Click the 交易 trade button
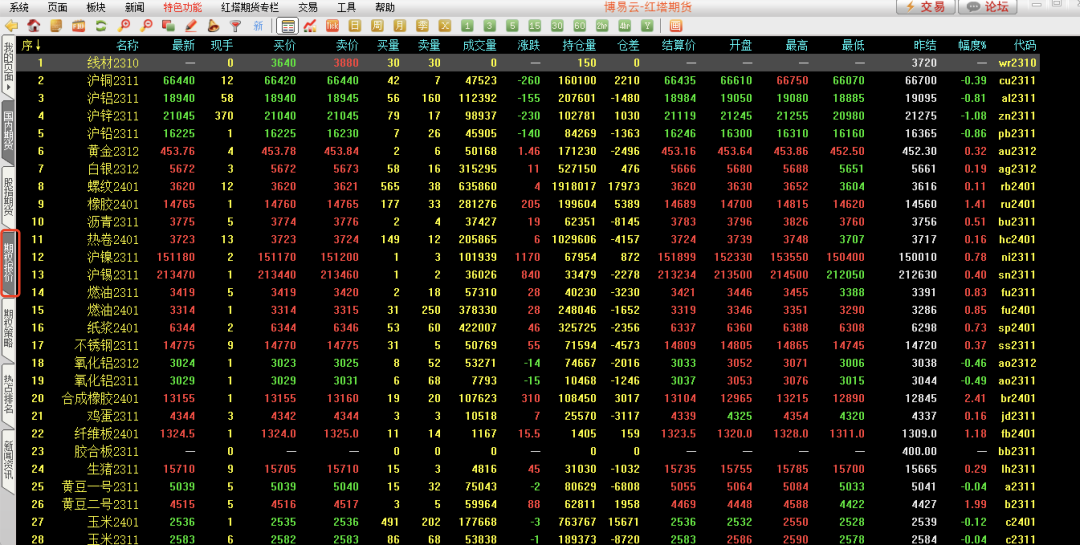The height and width of the screenshot is (545, 1080). (923, 7)
